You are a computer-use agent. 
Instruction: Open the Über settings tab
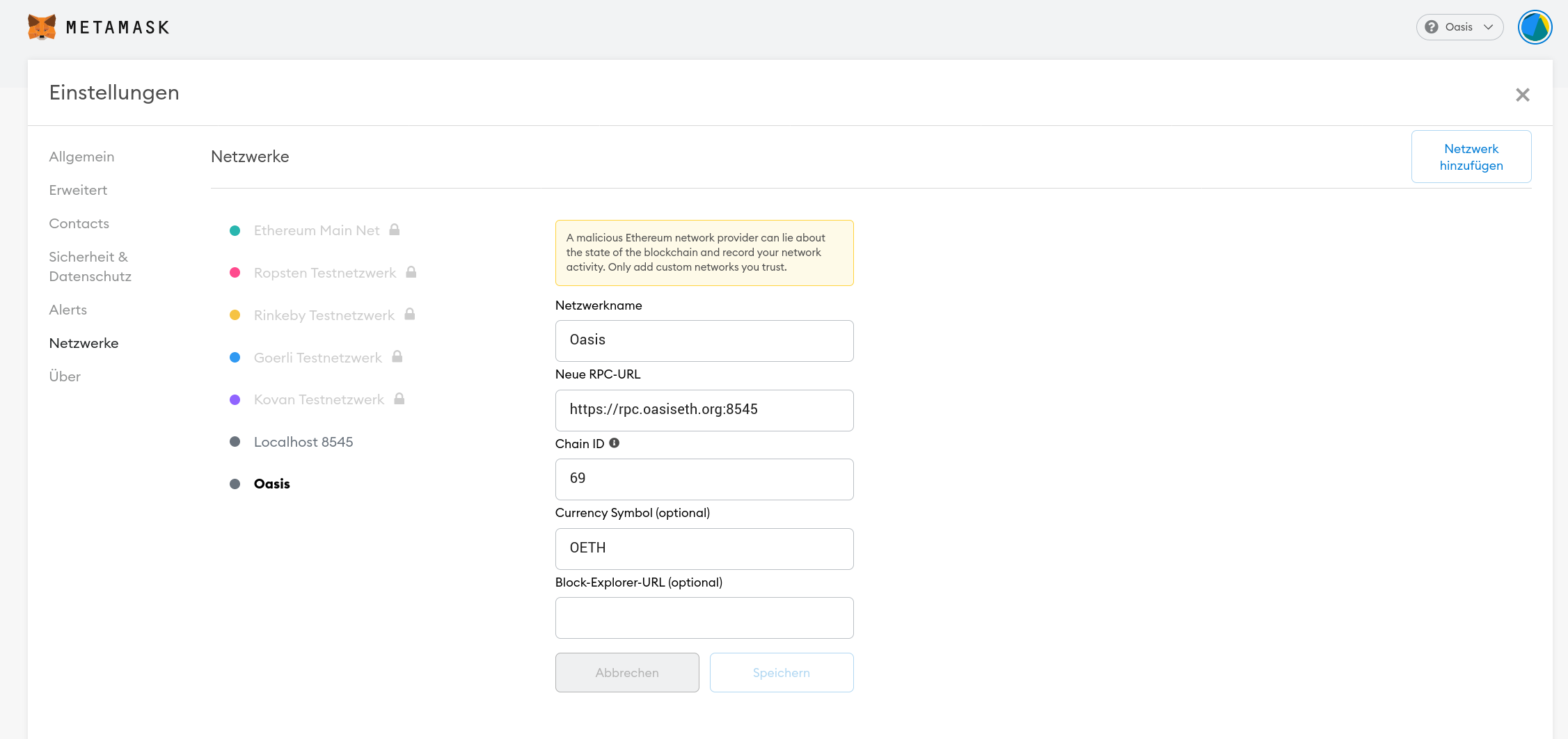coord(65,376)
